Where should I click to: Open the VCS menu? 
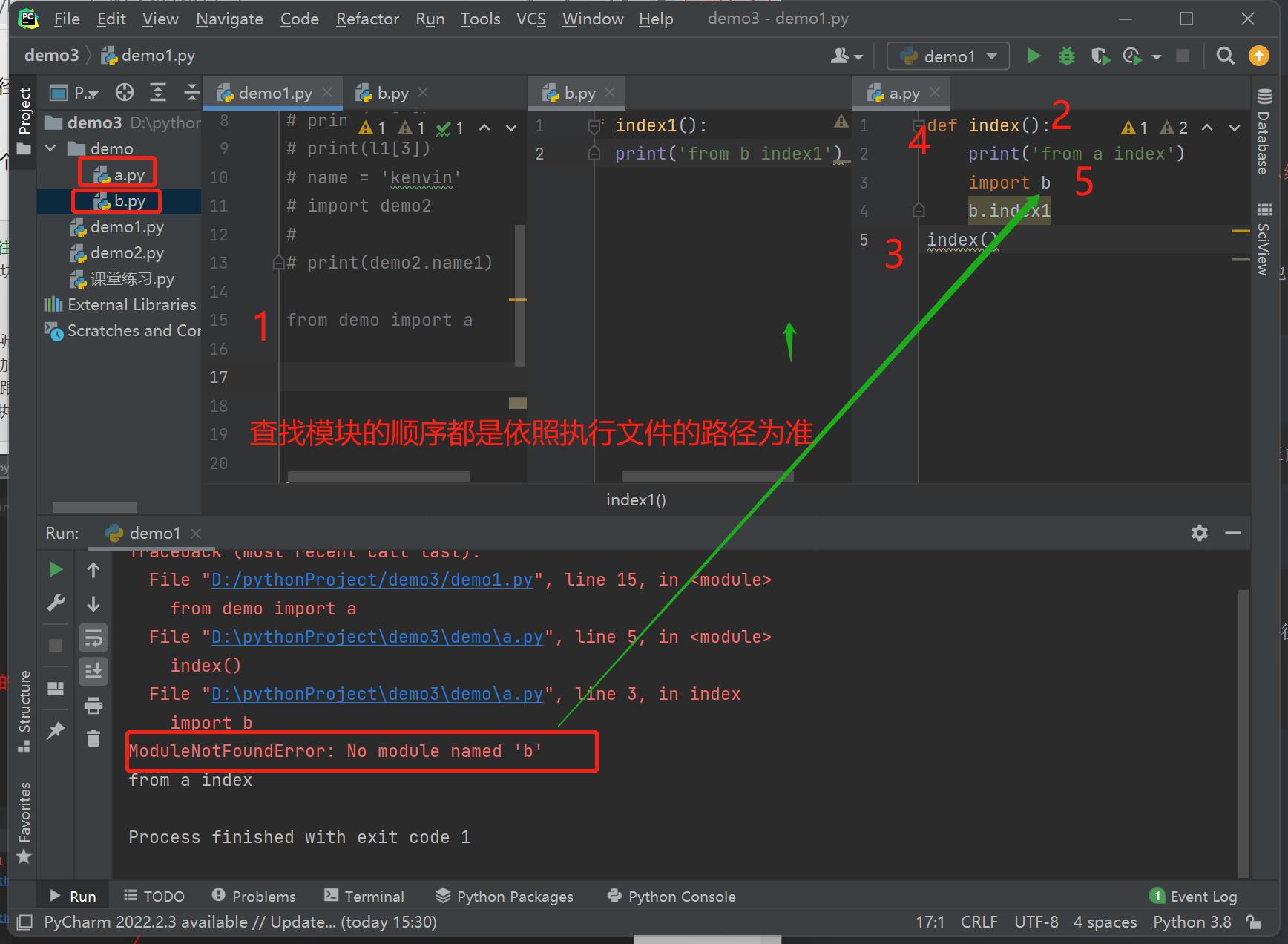click(x=531, y=19)
